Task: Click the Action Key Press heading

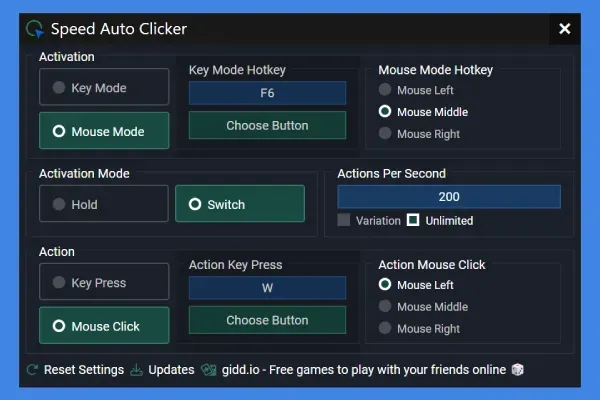Action: pos(236,265)
